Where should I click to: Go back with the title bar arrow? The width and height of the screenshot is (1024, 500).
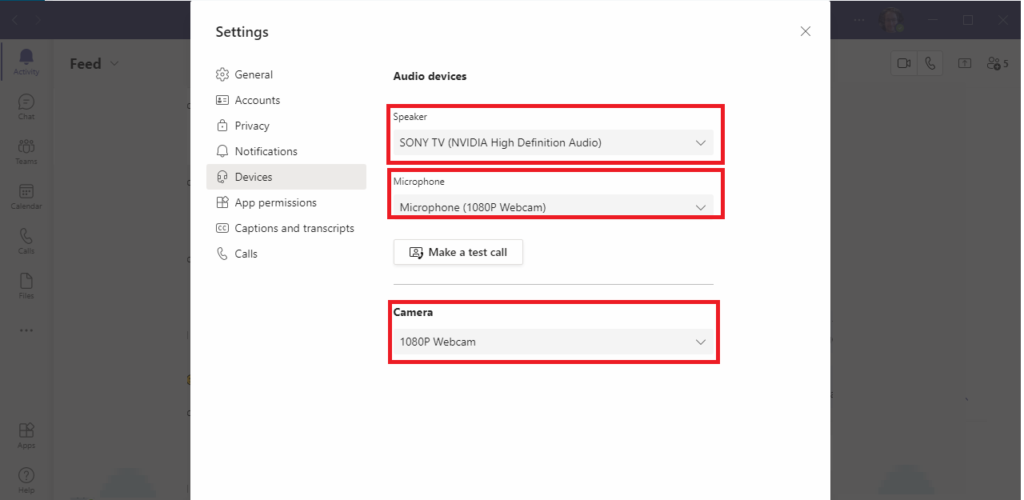pyautogui.click(x=14, y=20)
